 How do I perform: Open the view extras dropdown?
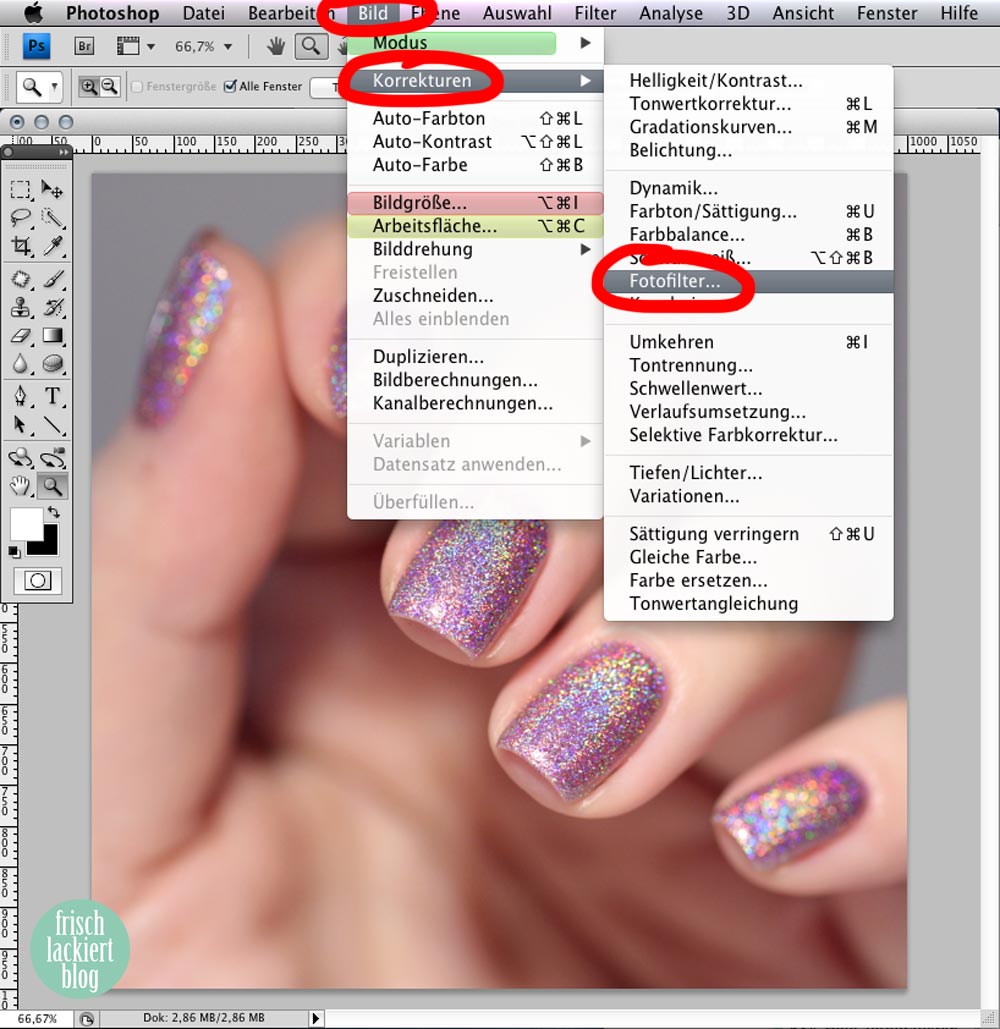[136, 46]
